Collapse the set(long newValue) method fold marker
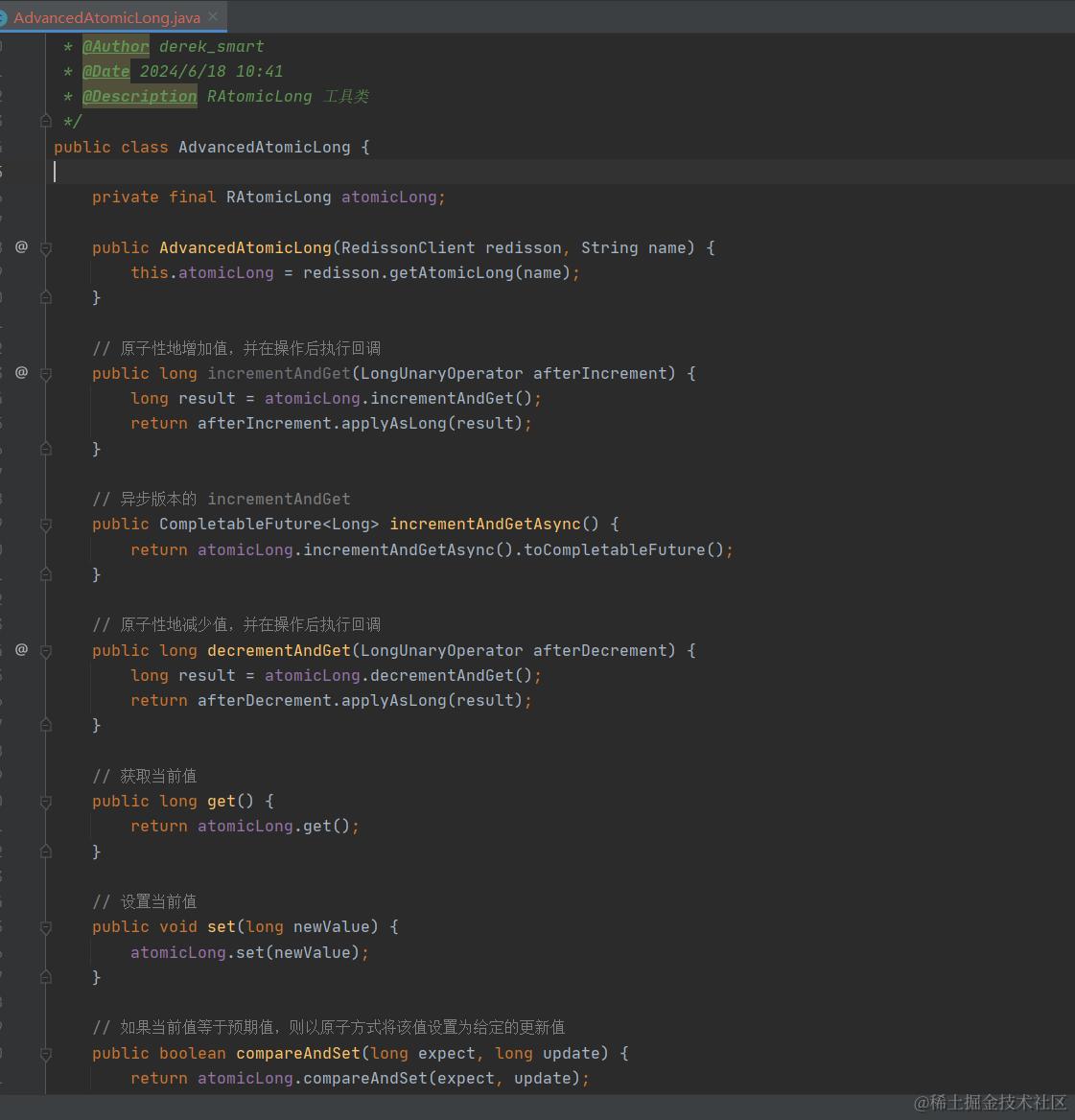1075x1120 pixels. tap(46, 927)
